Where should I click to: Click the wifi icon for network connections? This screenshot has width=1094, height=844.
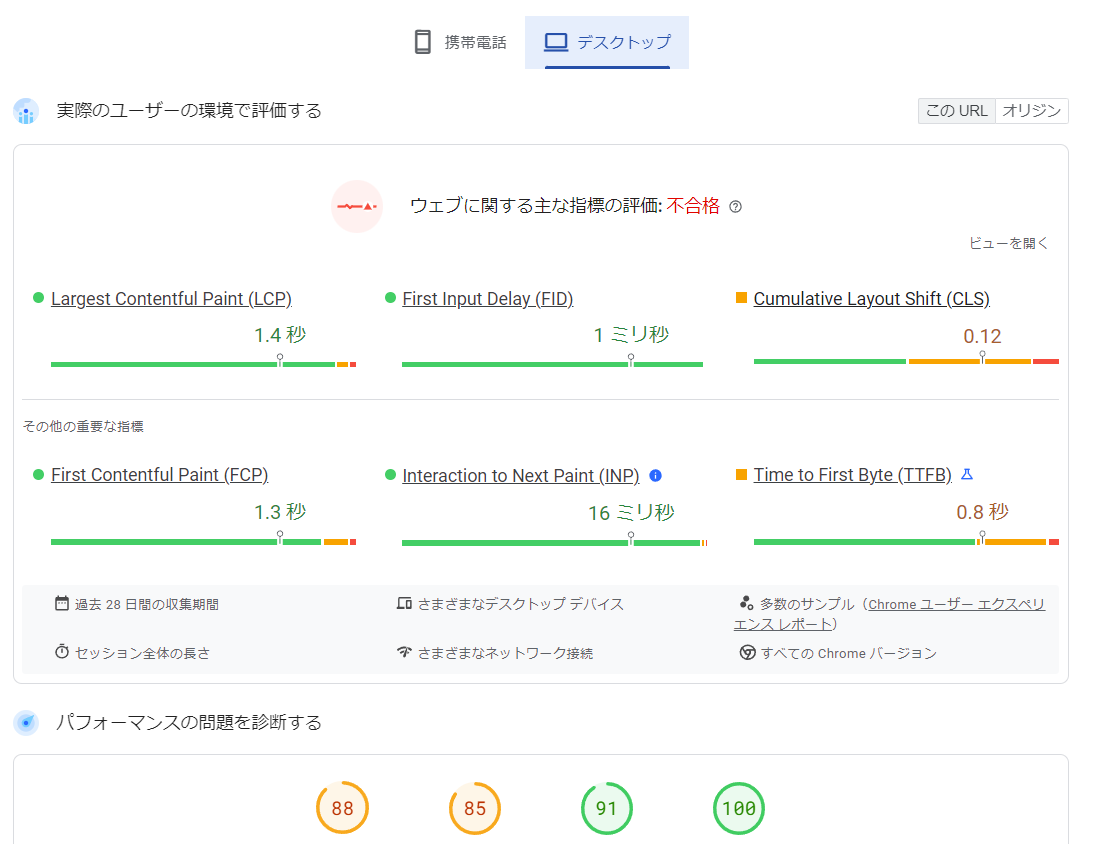[x=405, y=652]
